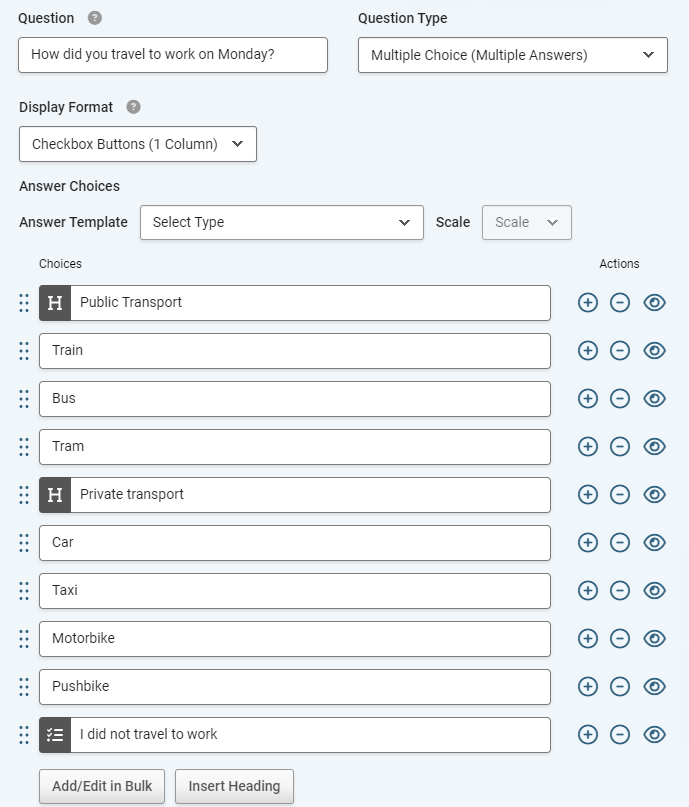
Task: Click the Add/Edit in Bulk button
Action: 102,786
